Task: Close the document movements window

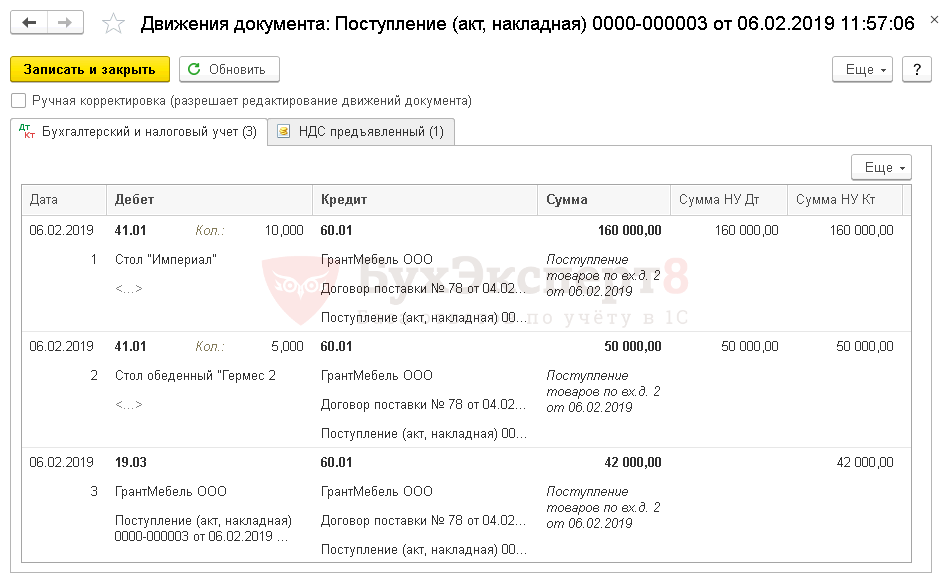Action: [x=934, y=19]
